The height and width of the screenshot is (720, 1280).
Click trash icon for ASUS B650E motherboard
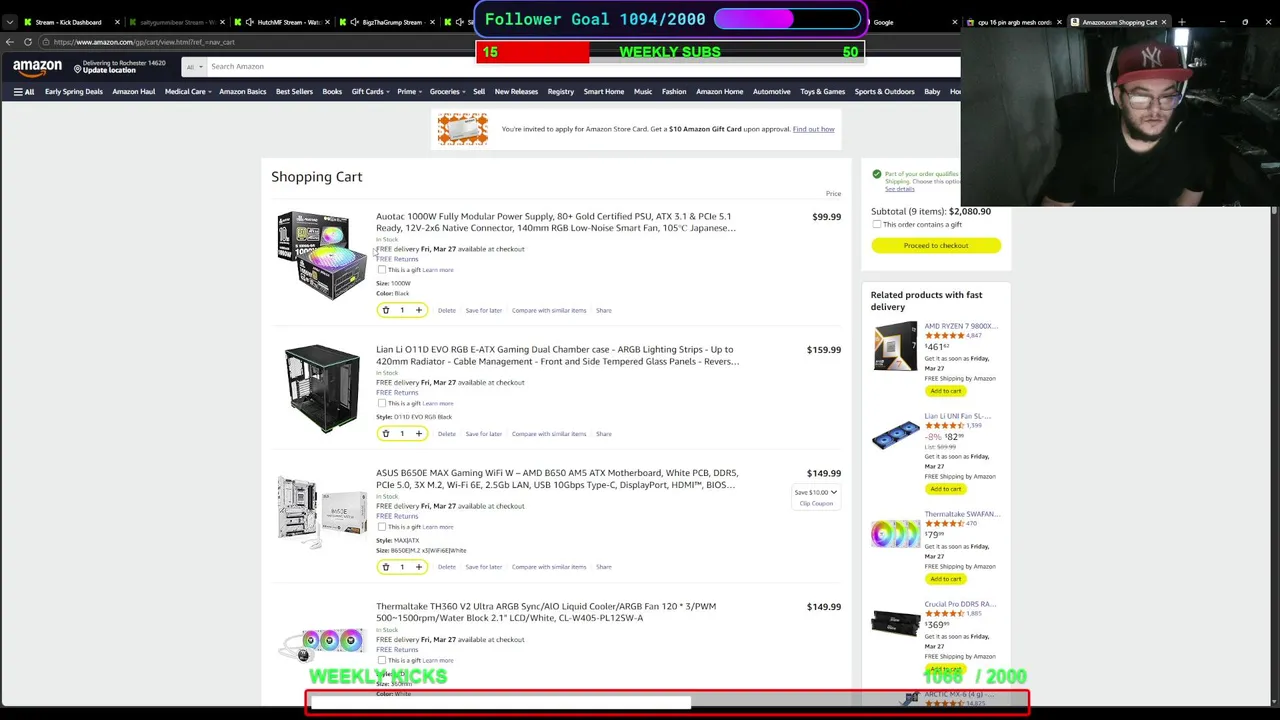pyautogui.click(x=386, y=567)
